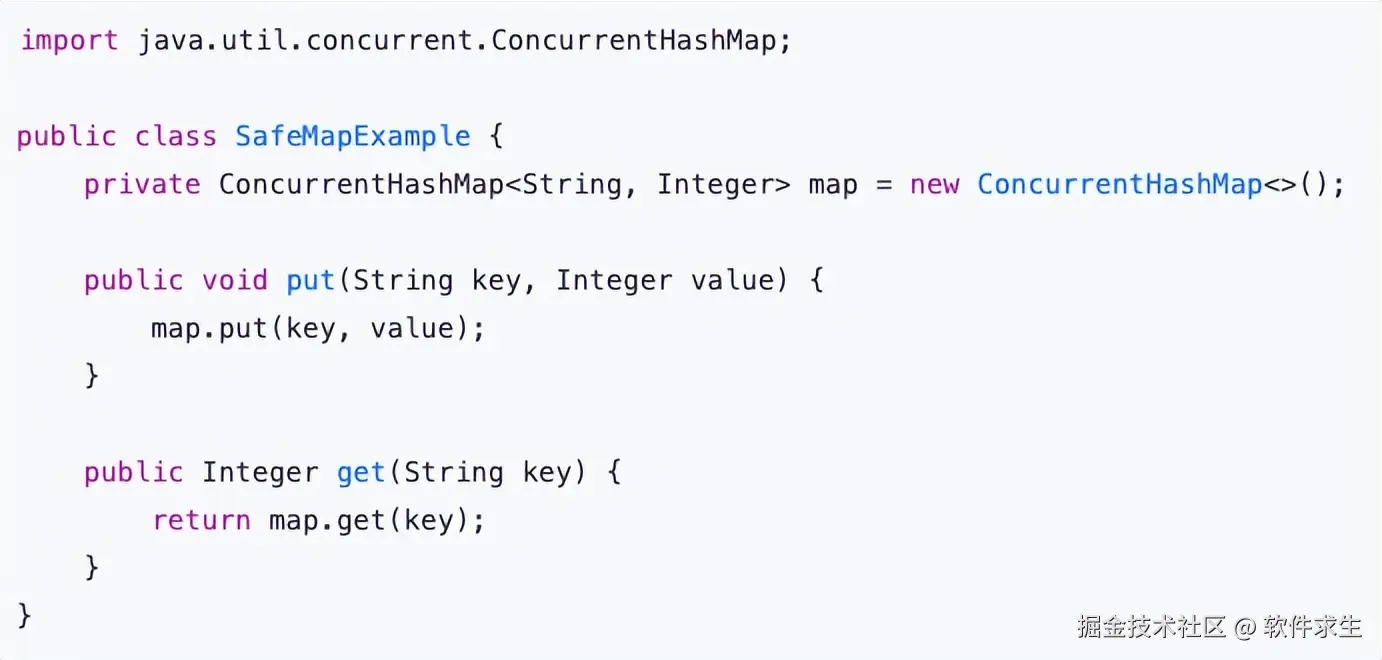Click the return keyword
1382x660 pixels.
pyautogui.click(x=201, y=521)
